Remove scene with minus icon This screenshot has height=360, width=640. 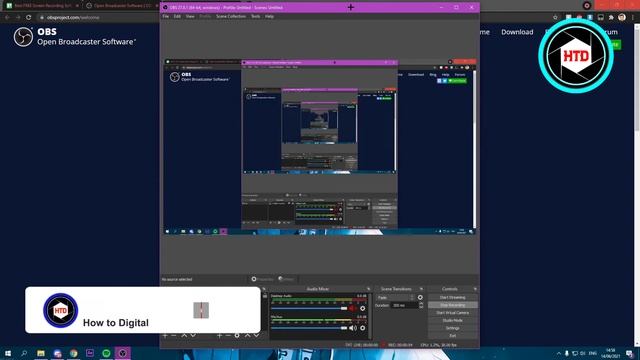(174, 336)
